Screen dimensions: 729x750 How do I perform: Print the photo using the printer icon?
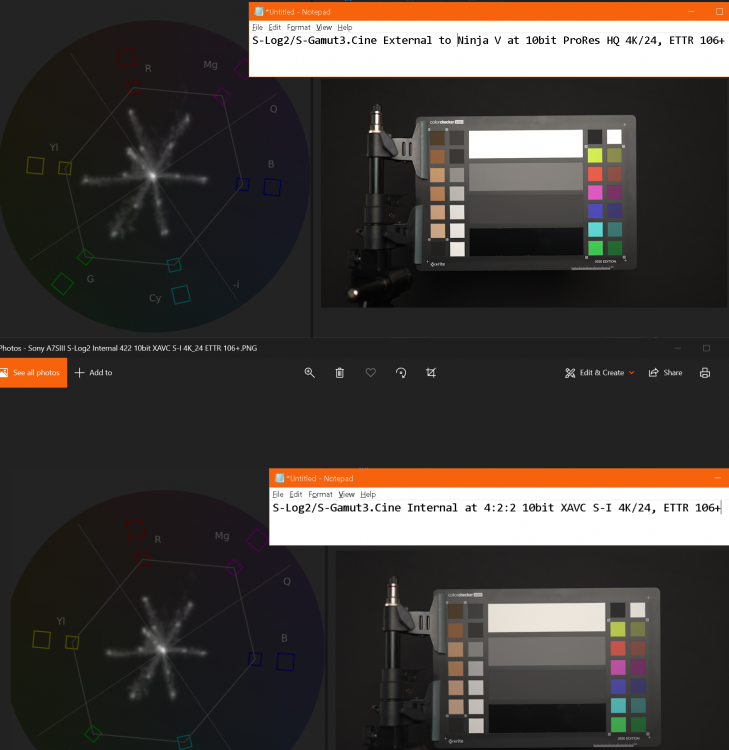705,372
